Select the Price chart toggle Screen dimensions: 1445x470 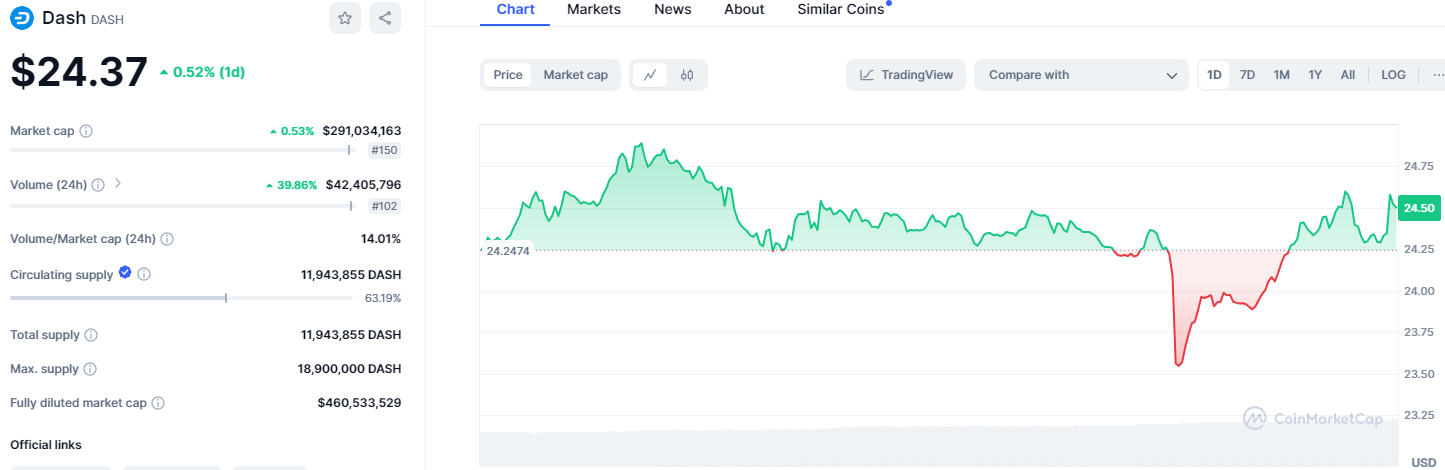(x=508, y=75)
